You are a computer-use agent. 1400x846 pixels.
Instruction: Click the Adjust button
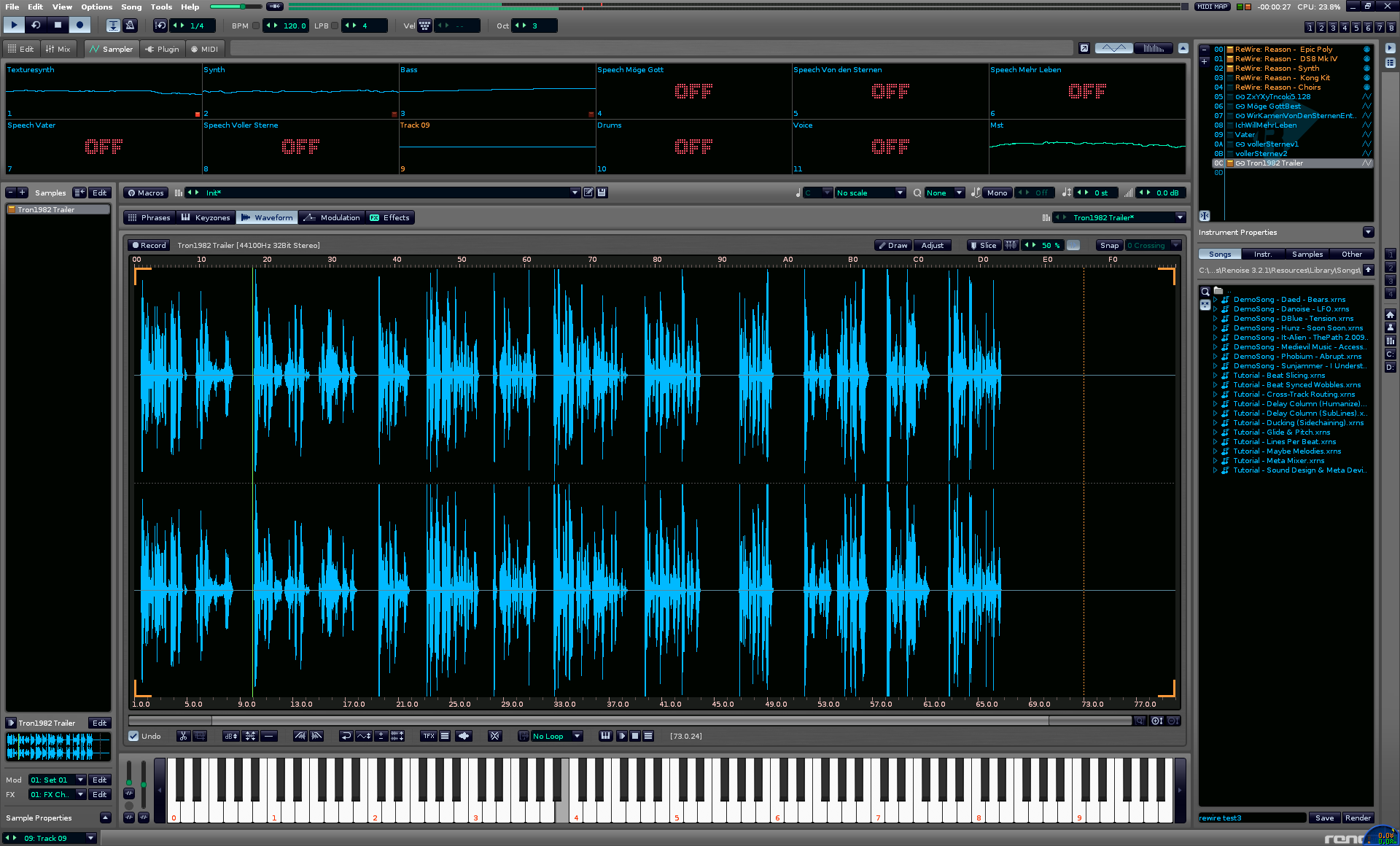pos(932,245)
